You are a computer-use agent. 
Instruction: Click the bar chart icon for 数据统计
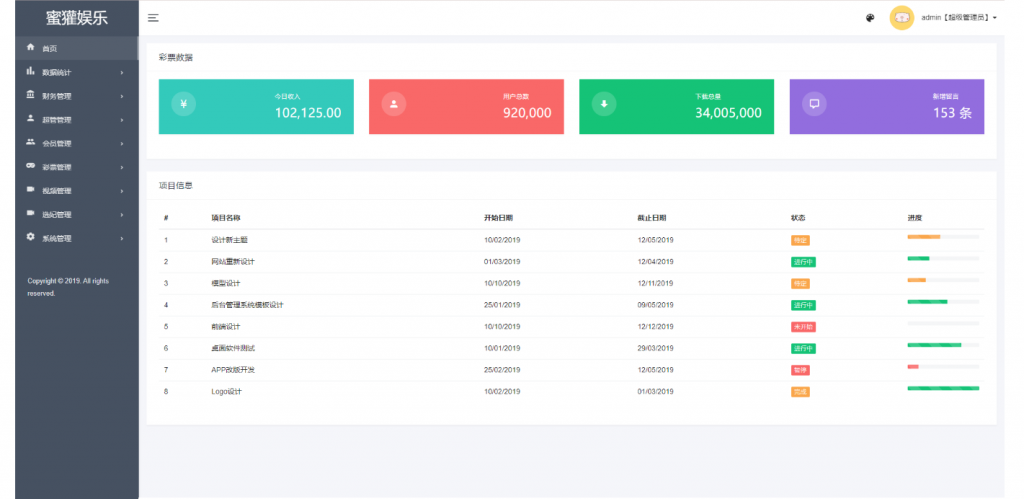tap(31, 72)
